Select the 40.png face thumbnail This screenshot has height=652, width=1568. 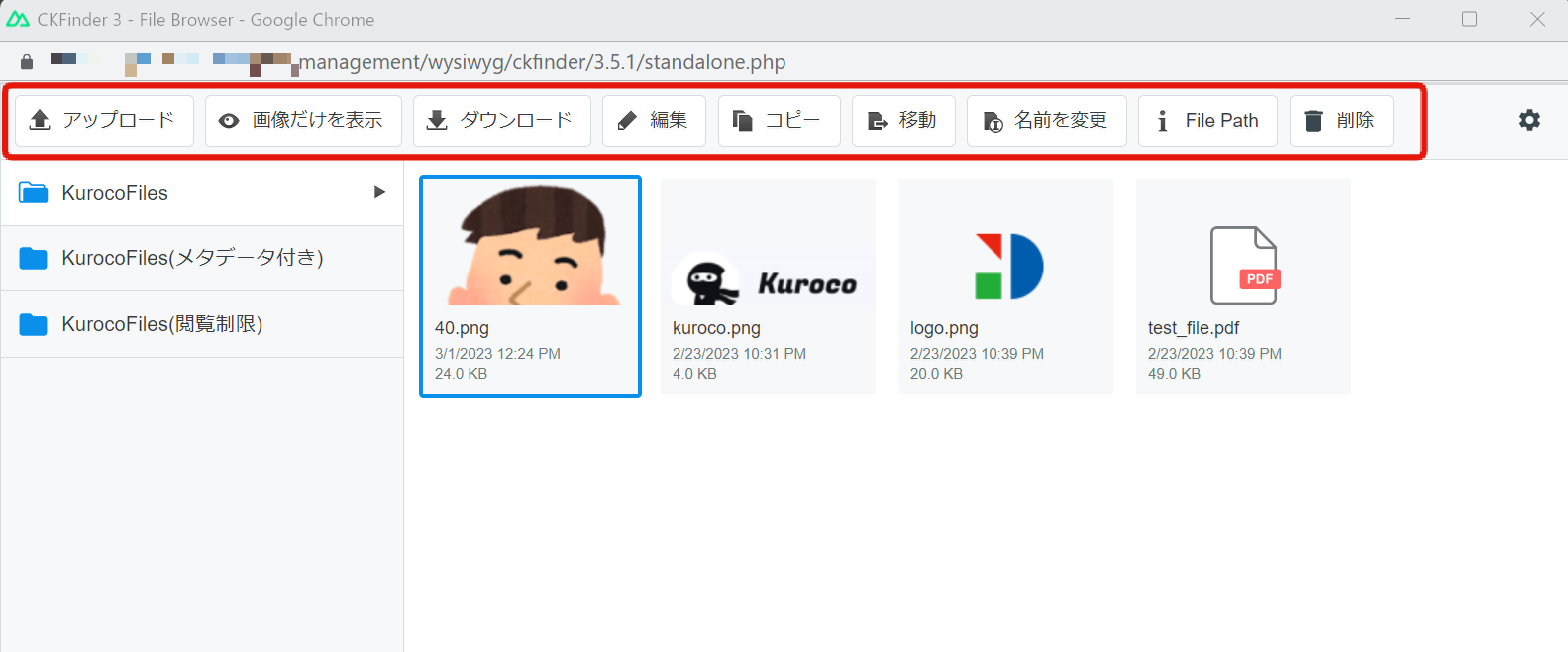535,245
